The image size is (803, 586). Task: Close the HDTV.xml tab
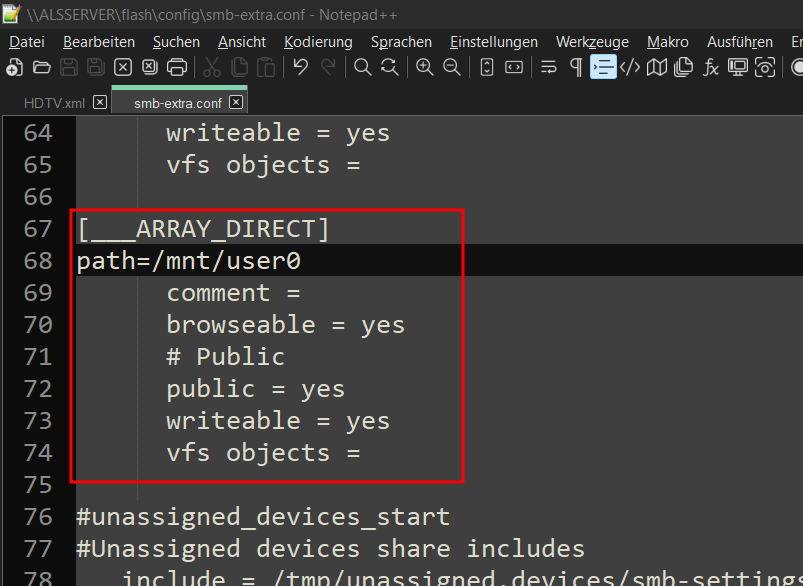click(100, 102)
